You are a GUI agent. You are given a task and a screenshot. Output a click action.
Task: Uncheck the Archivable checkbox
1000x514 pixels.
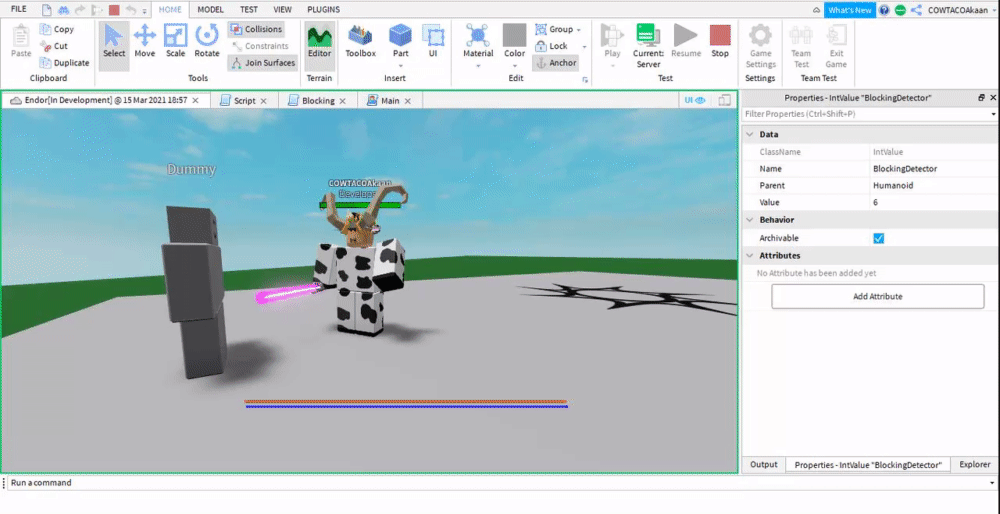coord(878,238)
